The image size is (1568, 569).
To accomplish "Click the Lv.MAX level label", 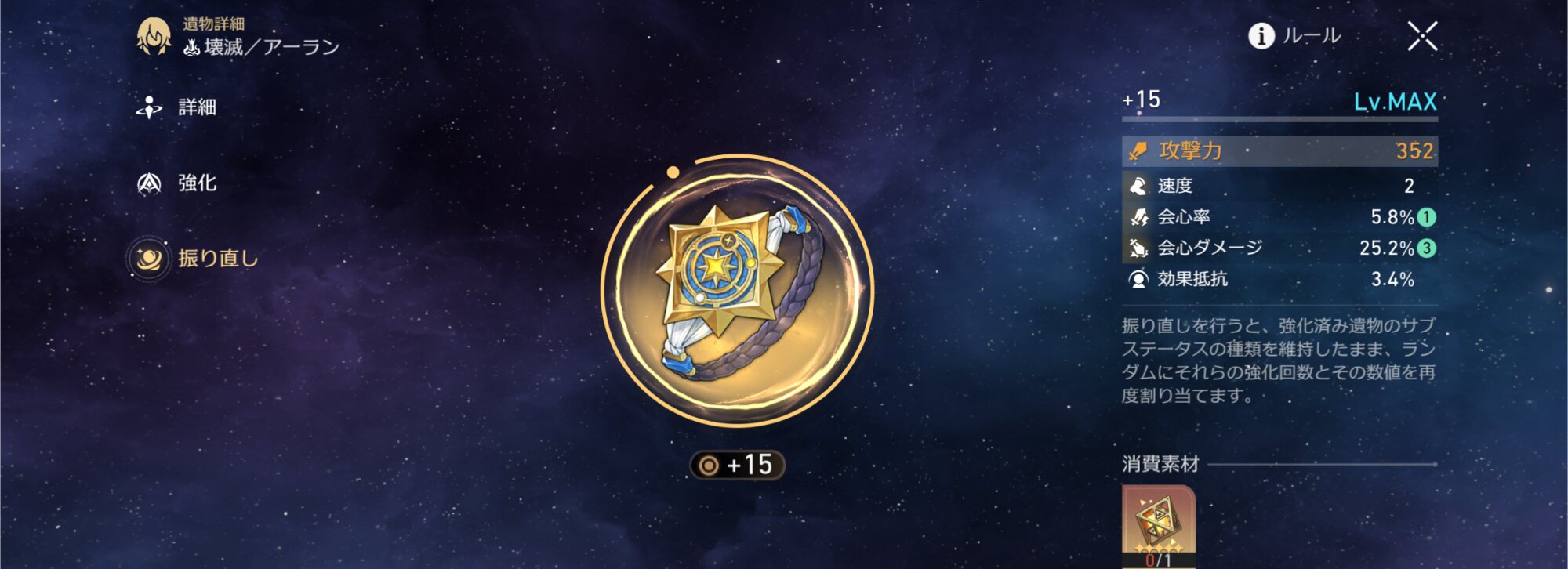I will [1396, 102].
